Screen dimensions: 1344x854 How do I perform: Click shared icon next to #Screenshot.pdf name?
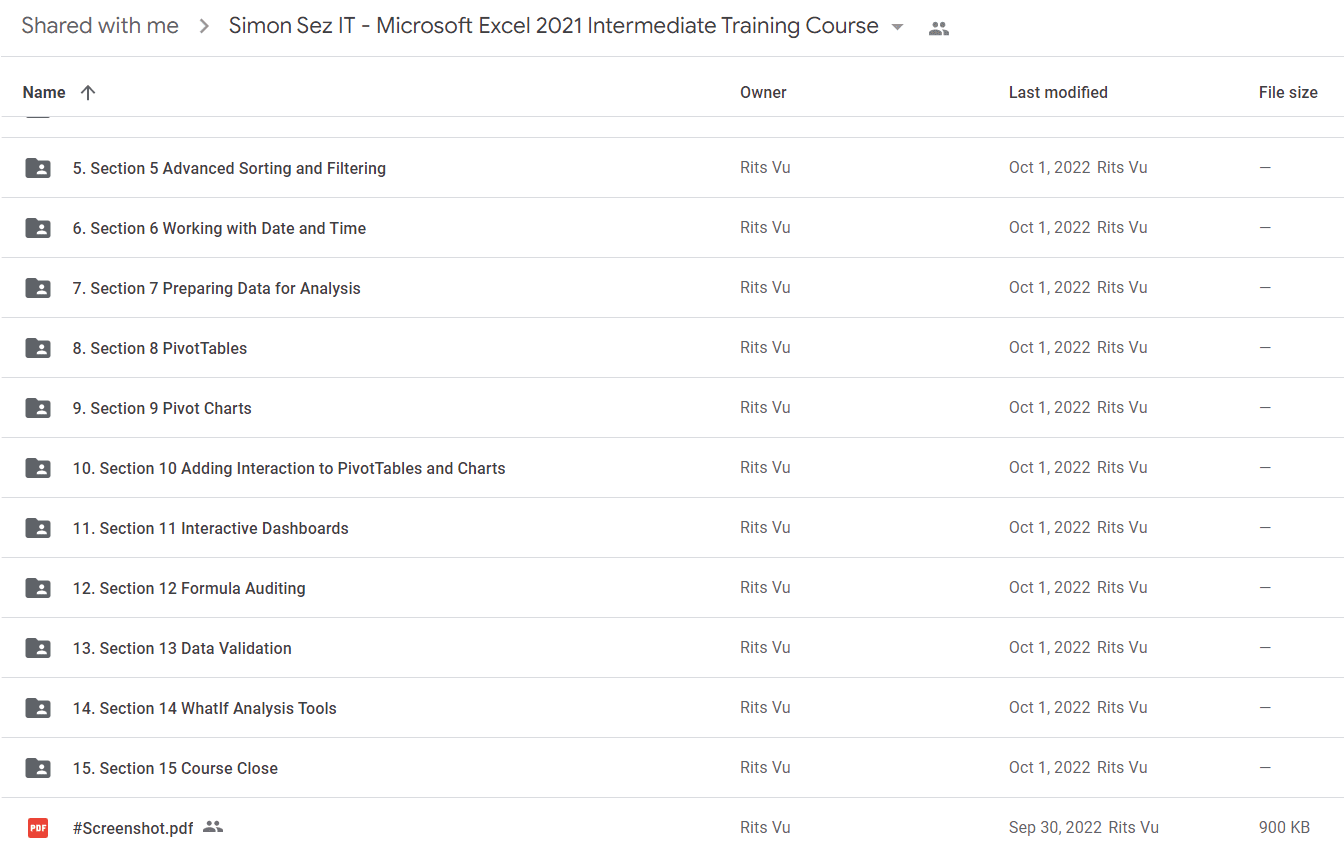(x=213, y=827)
